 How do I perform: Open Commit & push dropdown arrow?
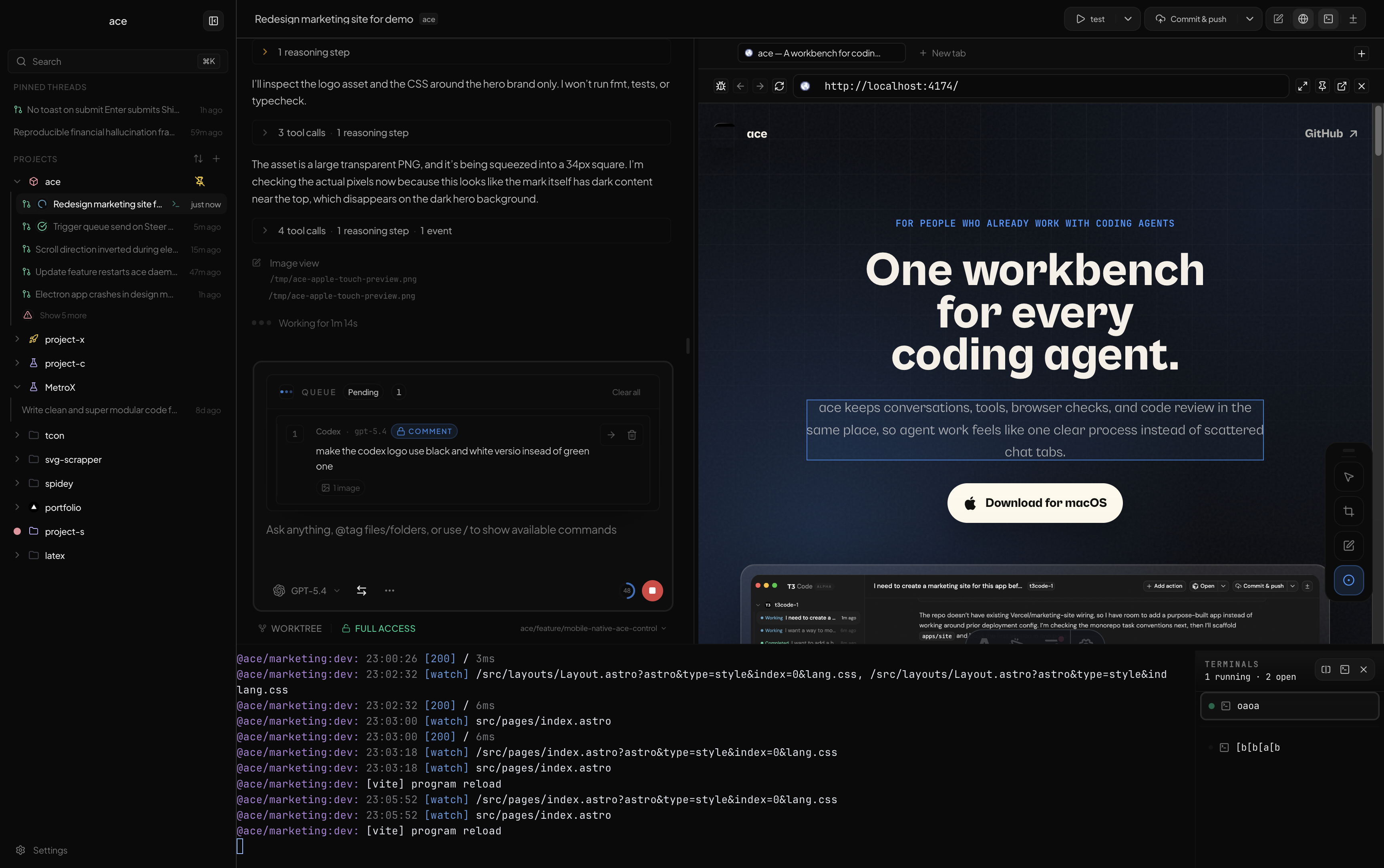pyautogui.click(x=1250, y=19)
